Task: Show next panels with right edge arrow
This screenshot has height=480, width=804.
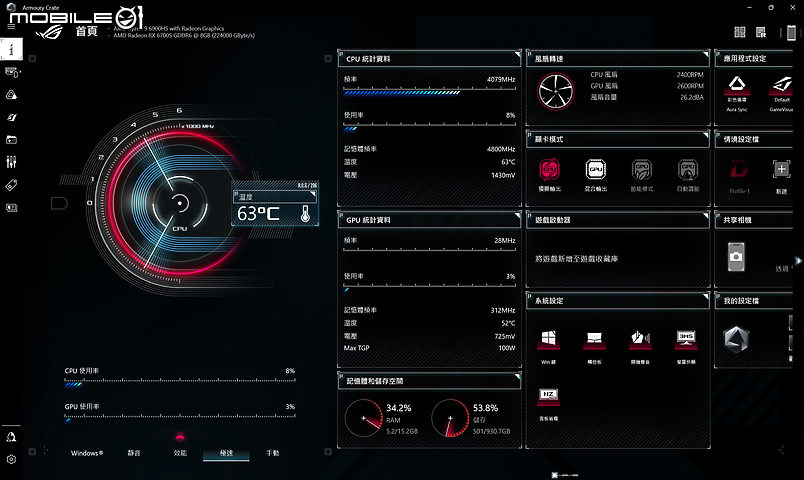Action: [798, 261]
